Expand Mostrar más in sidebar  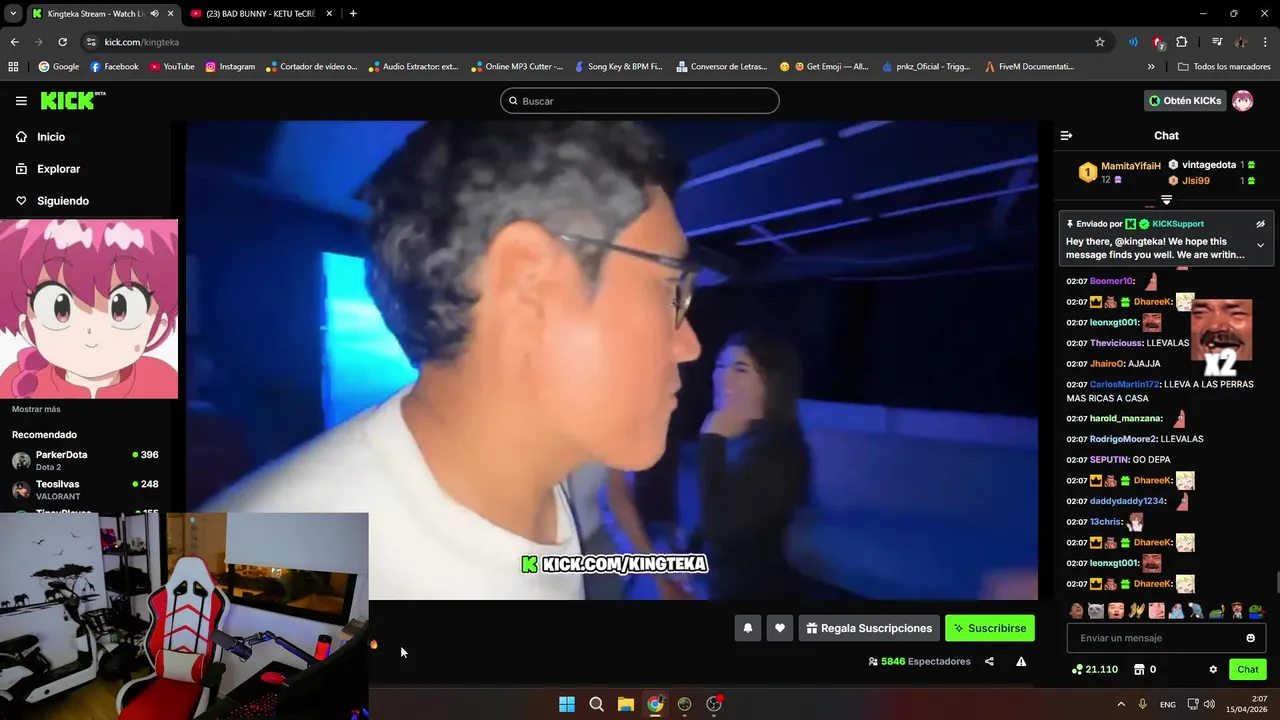pos(36,409)
